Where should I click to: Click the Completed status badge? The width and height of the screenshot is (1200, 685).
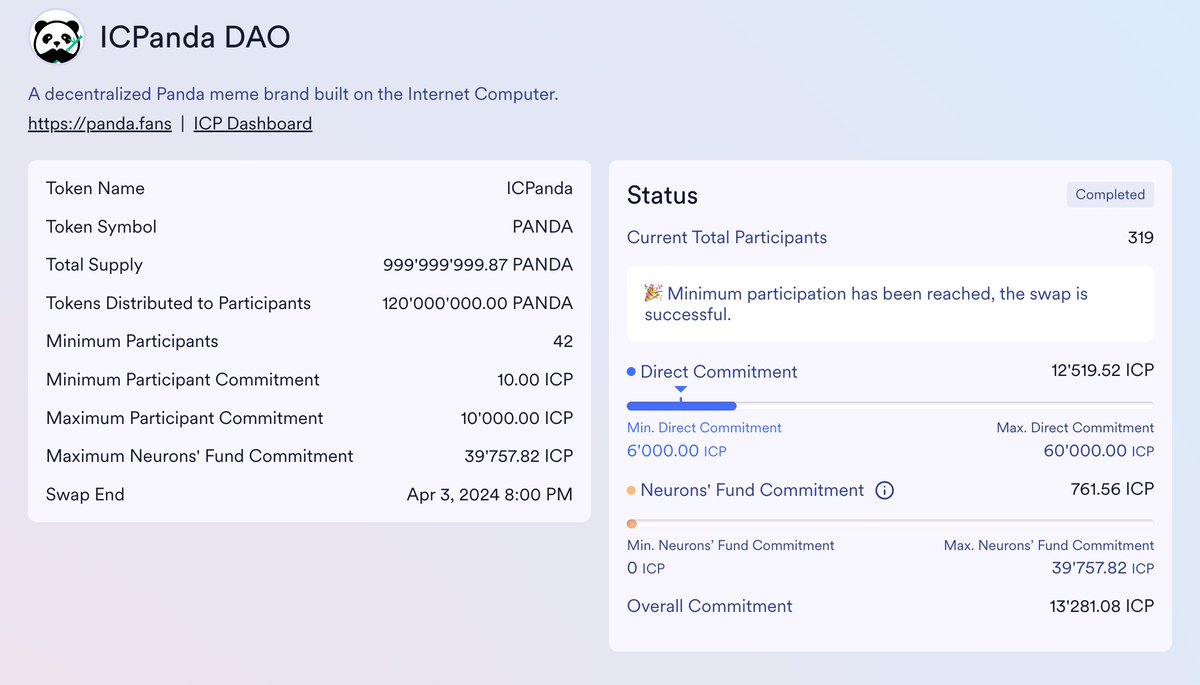click(x=1110, y=194)
